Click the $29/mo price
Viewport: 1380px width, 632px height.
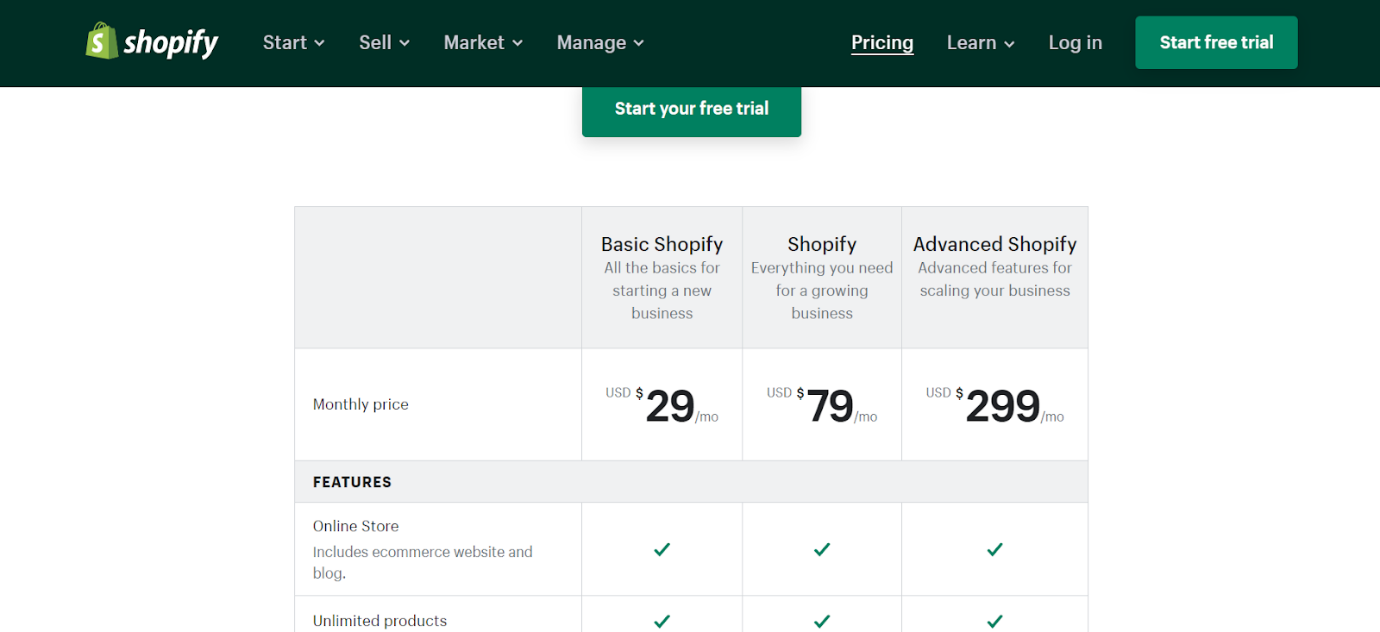point(662,405)
